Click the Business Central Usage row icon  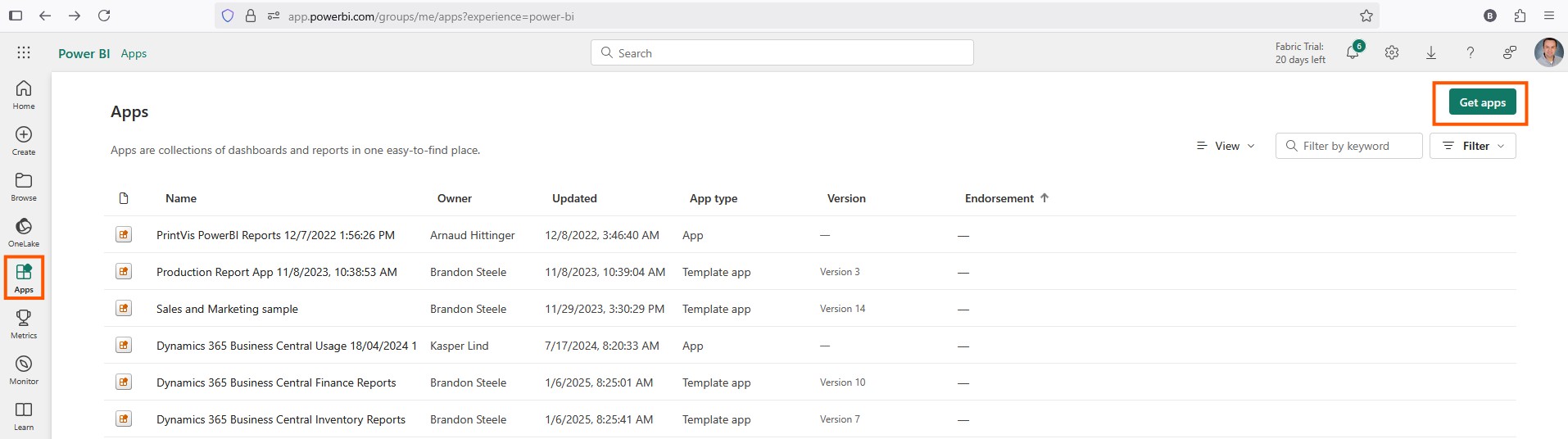(124, 345)
